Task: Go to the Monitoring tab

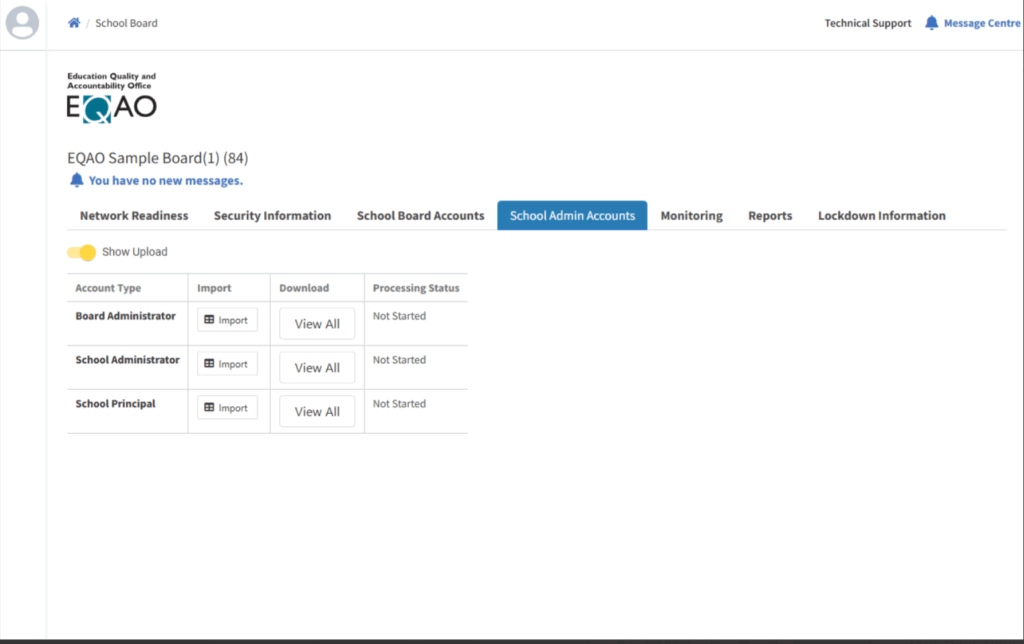Action: point(691,216)
